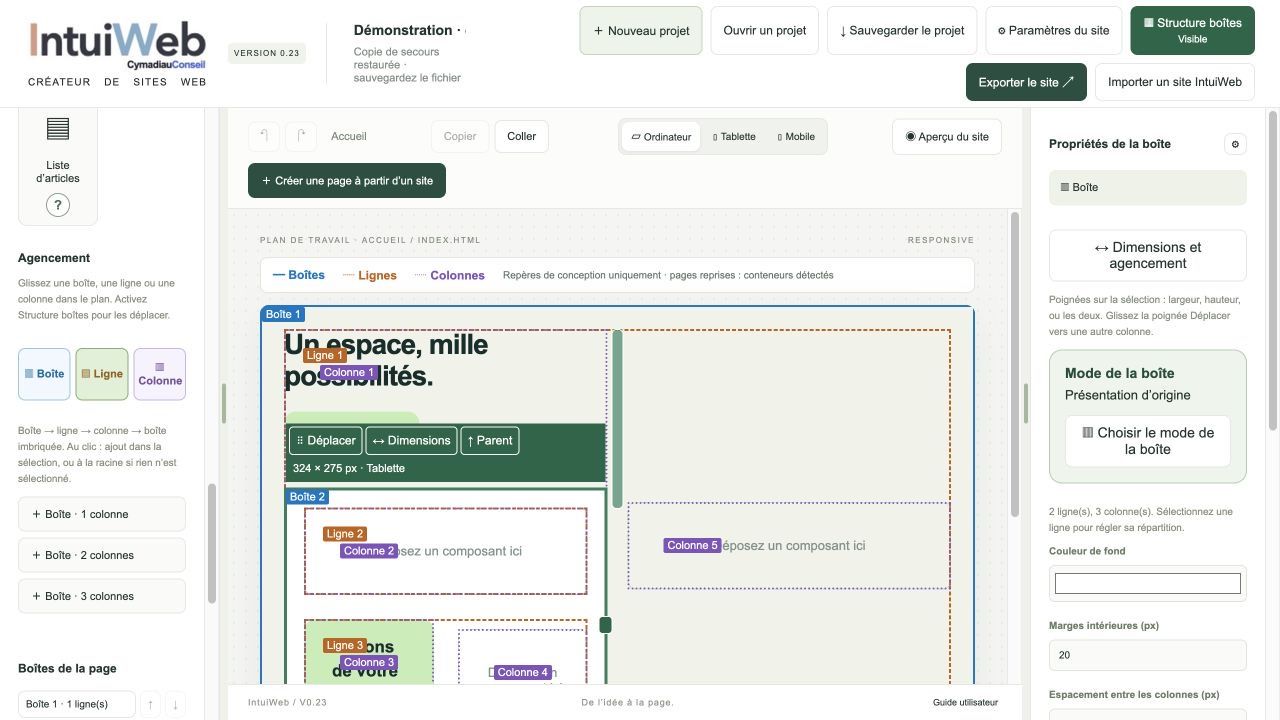Add a Colonne layout element
This screenshot has height=720, width=1280.
[160, 374]
